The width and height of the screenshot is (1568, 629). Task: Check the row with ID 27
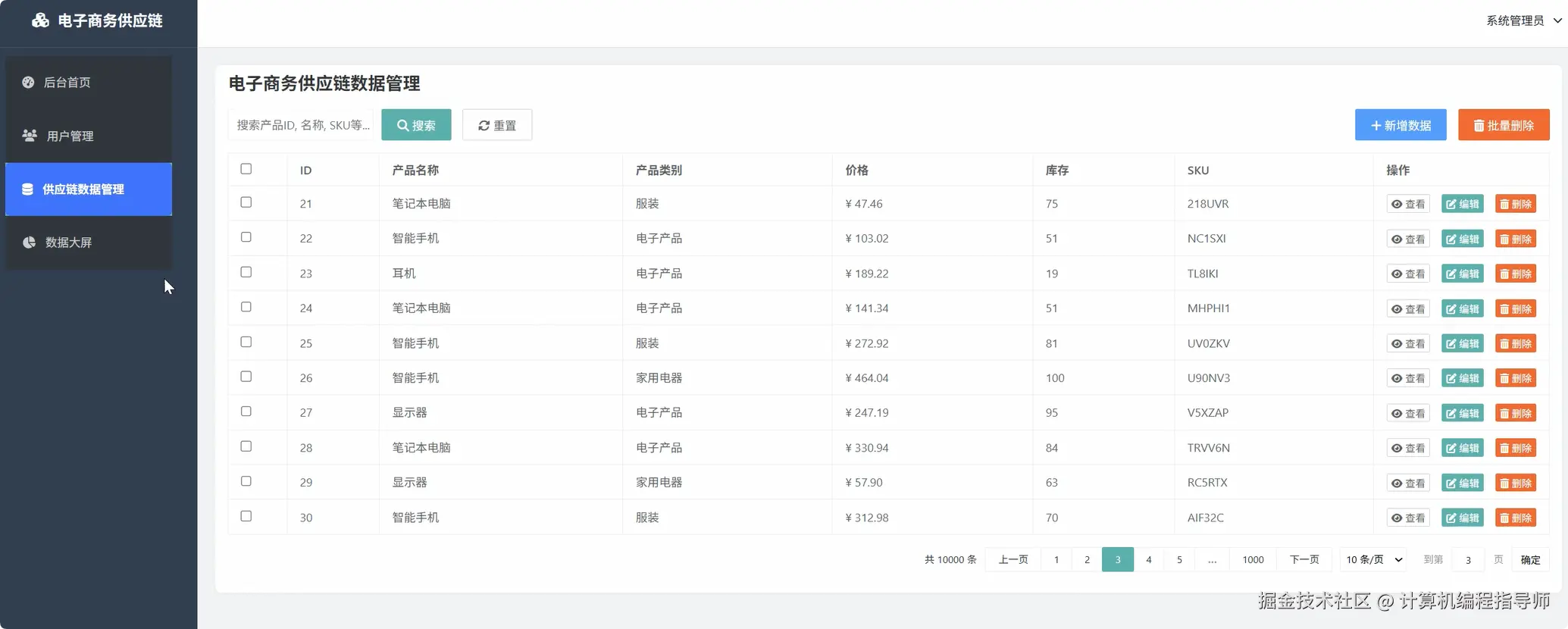click(x=246, y=412)
